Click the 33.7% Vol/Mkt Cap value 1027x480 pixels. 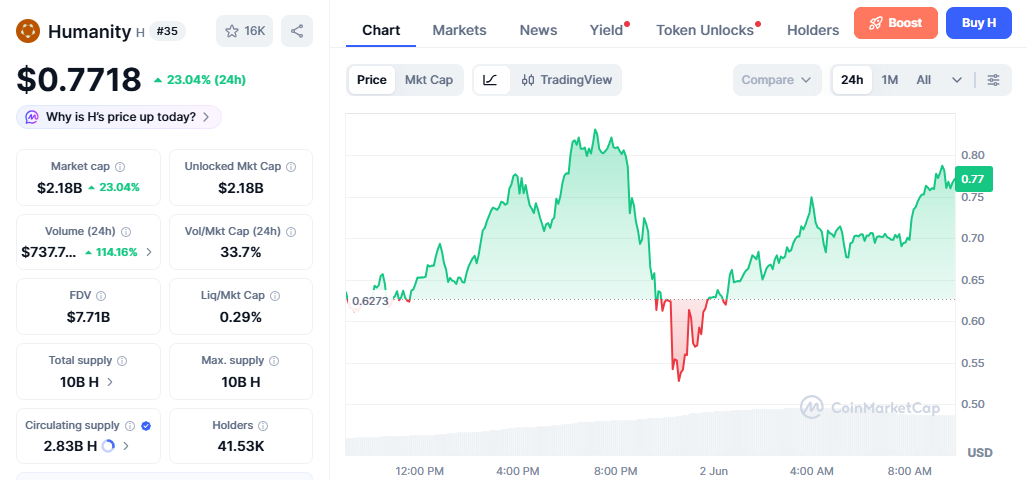tap(240, 252)
